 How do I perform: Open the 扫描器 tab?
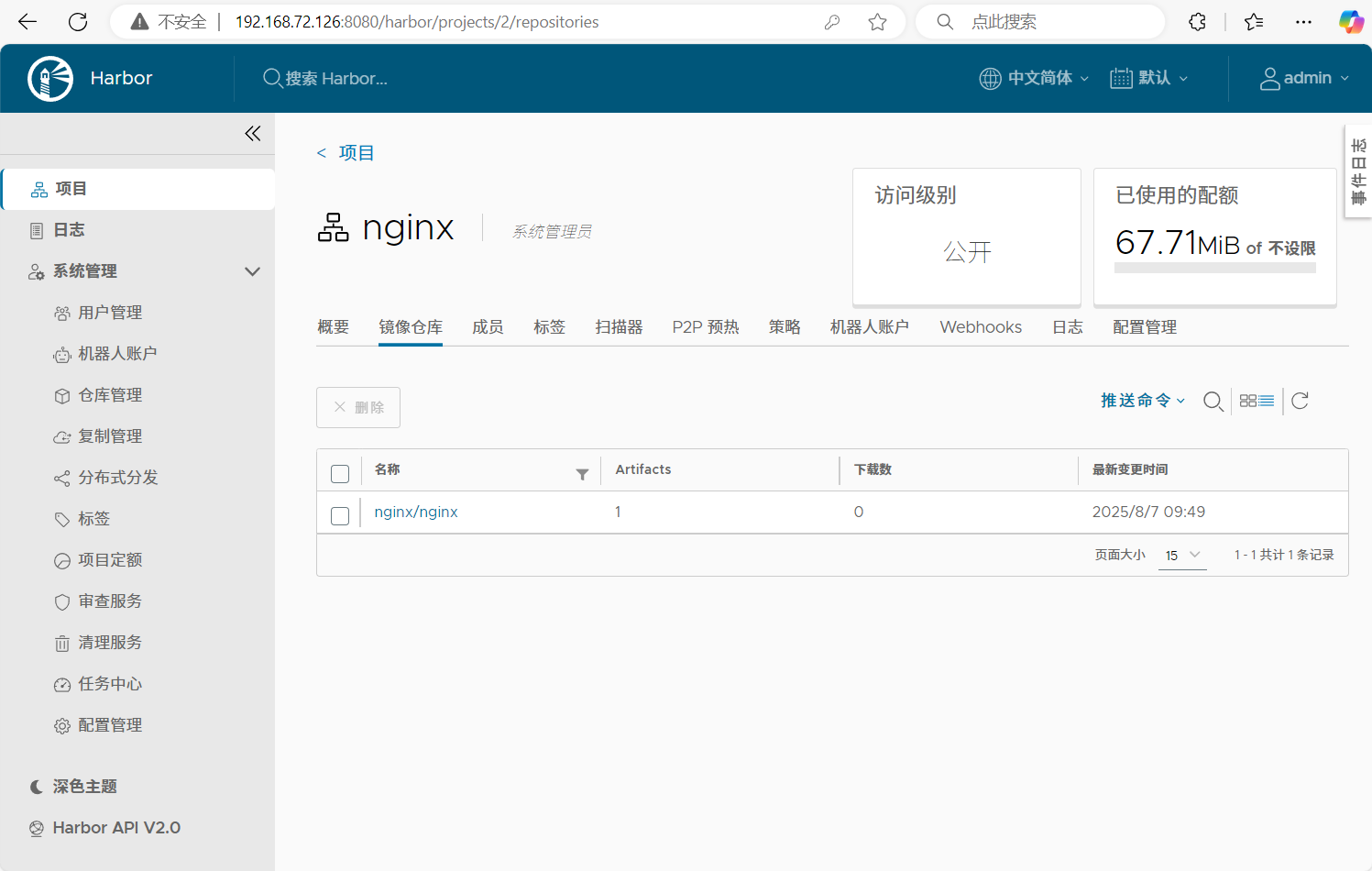point(619,327)
